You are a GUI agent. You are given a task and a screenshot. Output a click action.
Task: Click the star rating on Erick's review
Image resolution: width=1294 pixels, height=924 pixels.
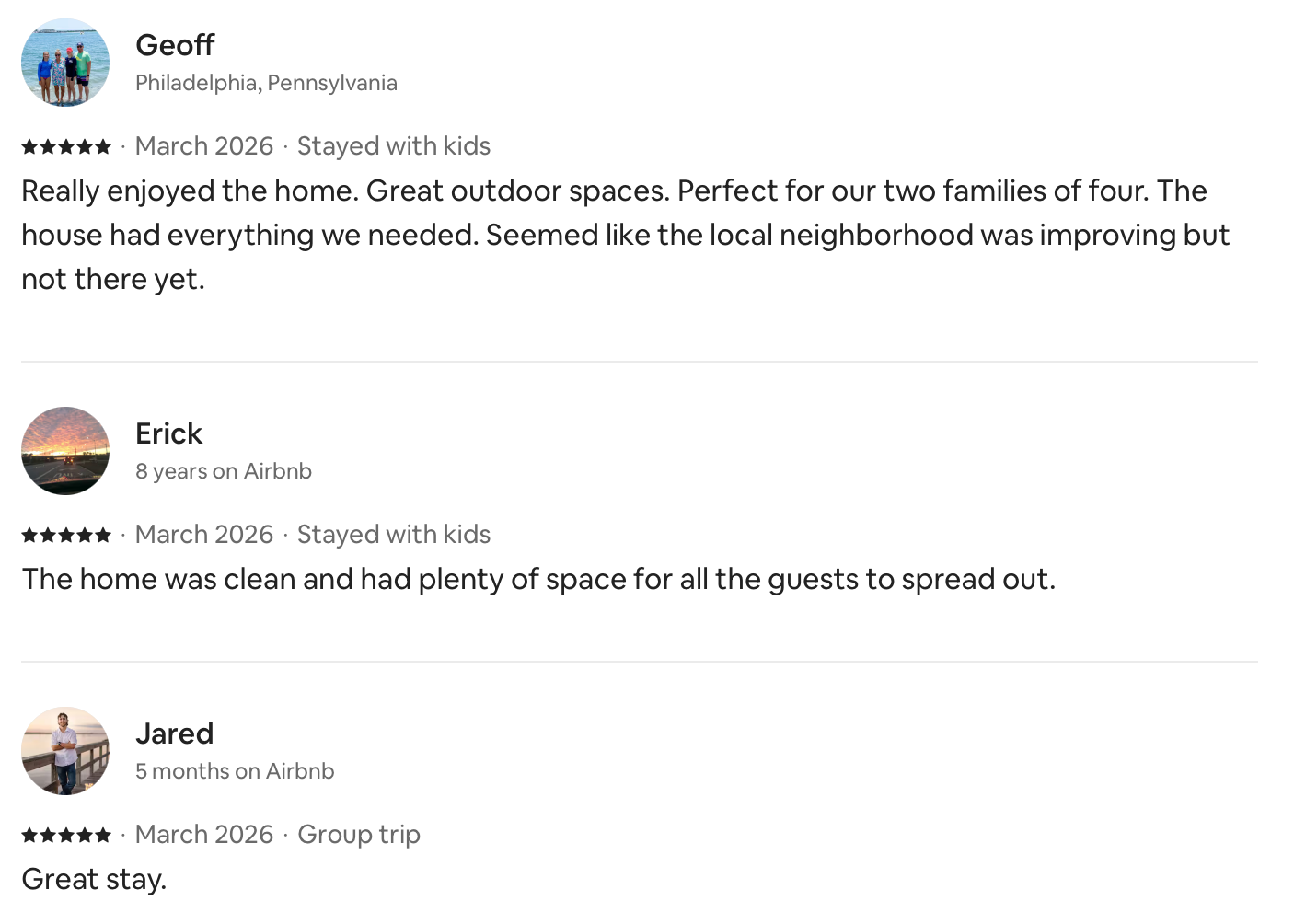click(66, 535)
